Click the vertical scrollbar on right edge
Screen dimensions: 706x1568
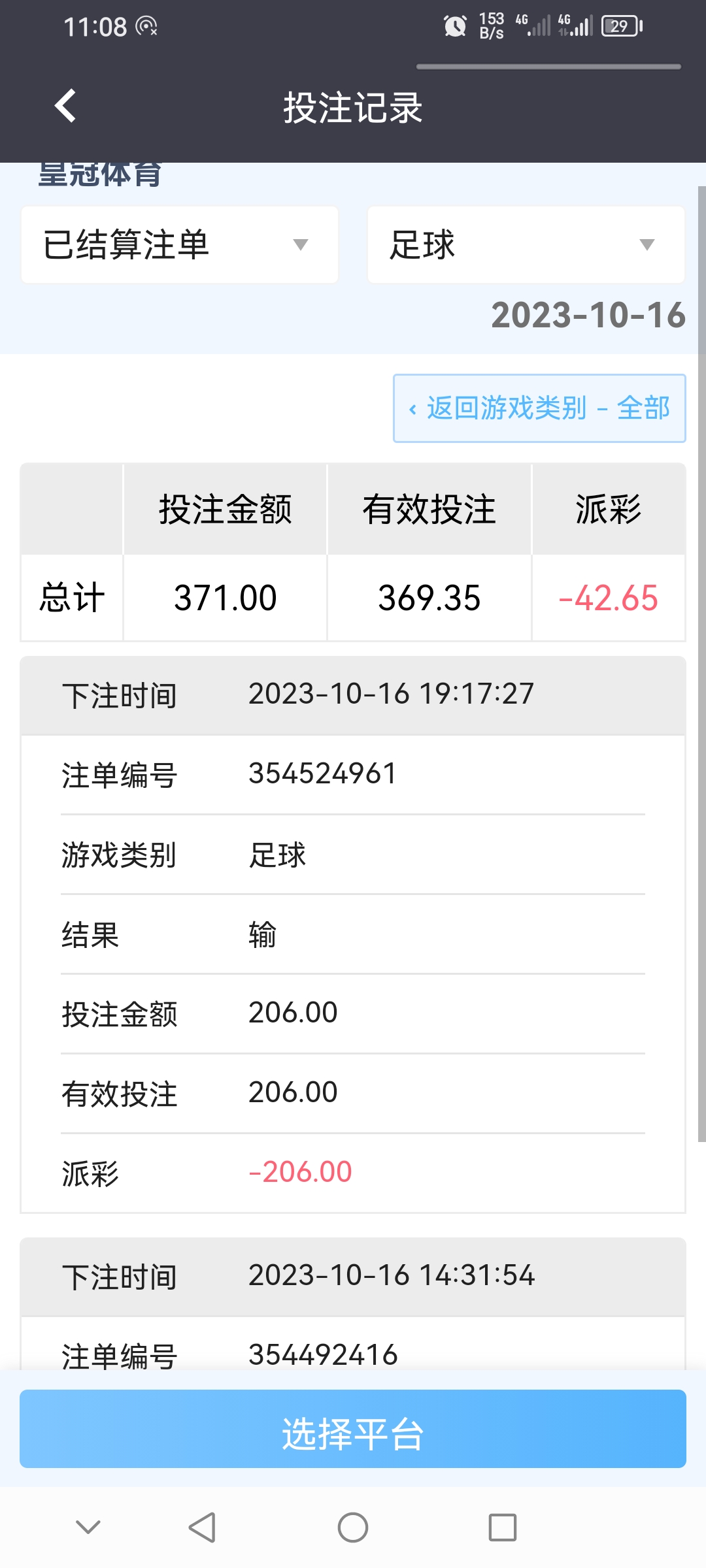pyautogui.click(x=702, y=663)
